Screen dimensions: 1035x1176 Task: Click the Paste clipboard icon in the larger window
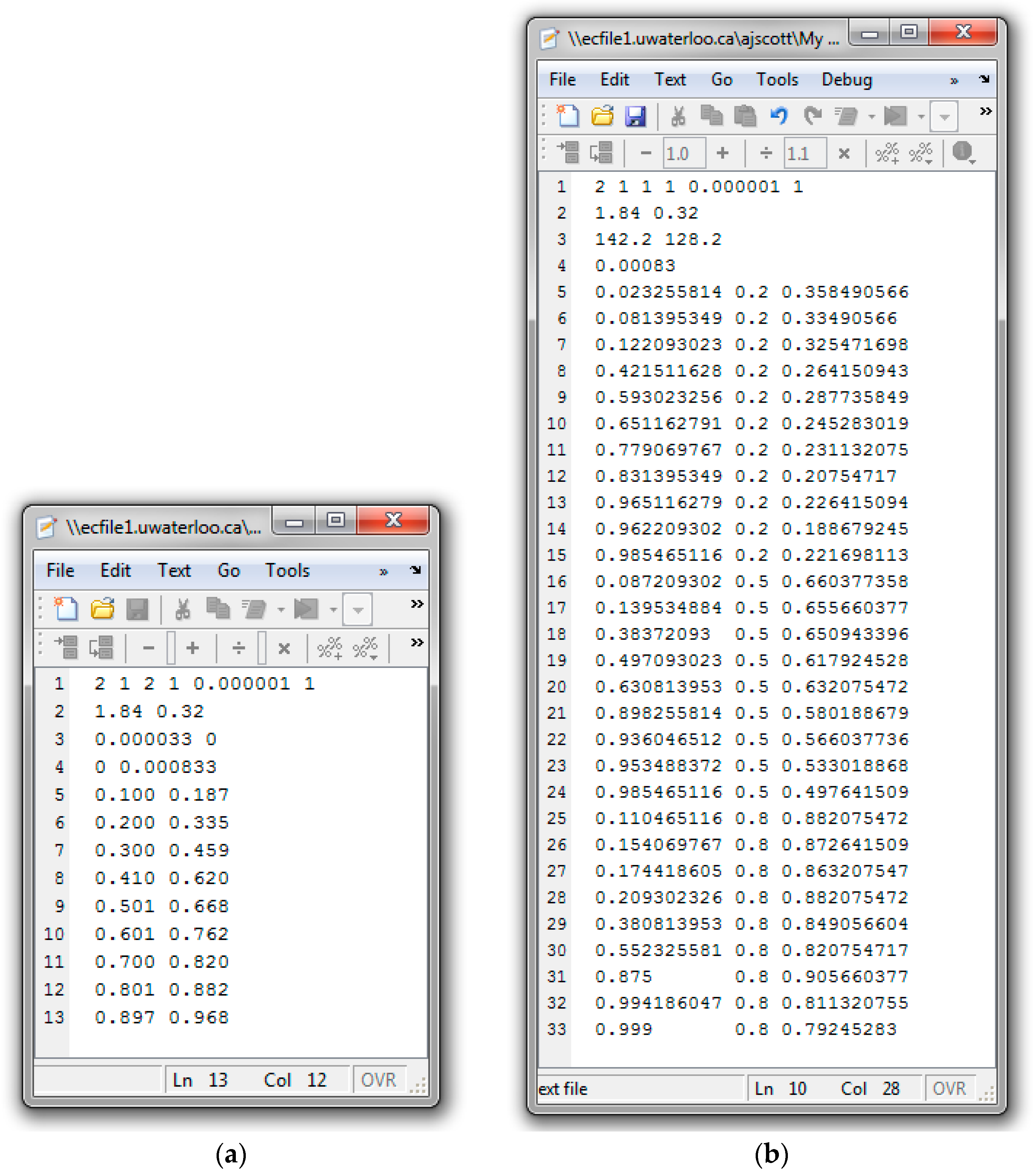[x=745, y=116]
